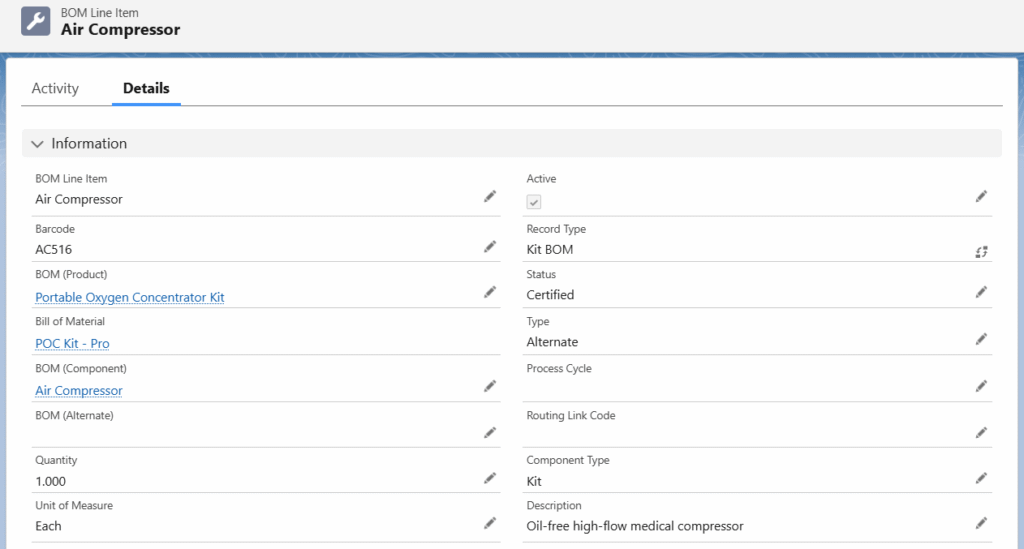
Task: Toggle the Active checkbox
Action: 534,202
